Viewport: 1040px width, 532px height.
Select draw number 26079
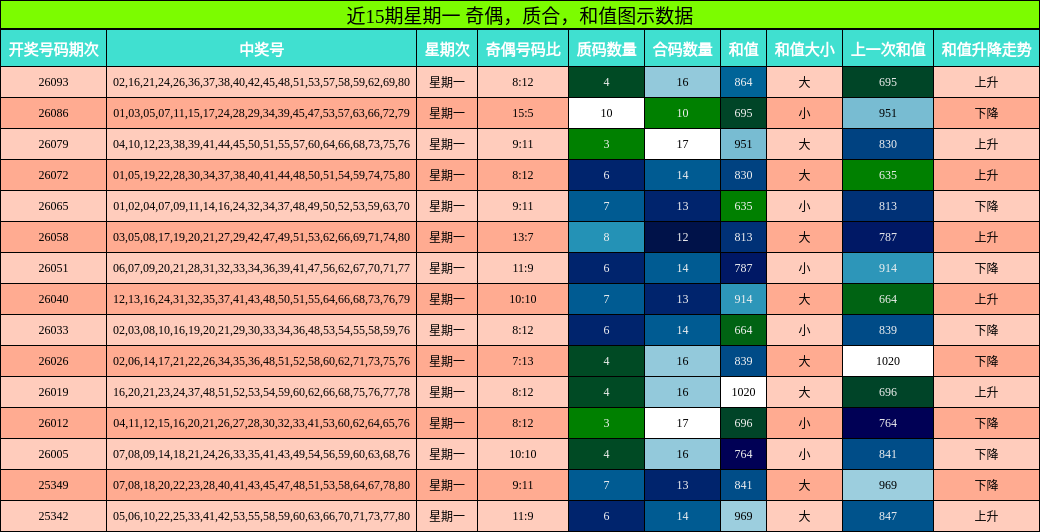[x=54, y=144]
